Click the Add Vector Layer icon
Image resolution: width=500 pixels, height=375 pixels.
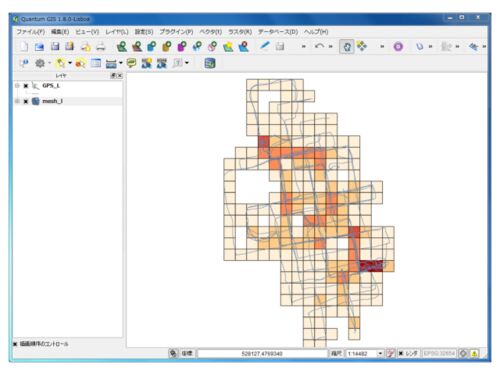point(122,46)
